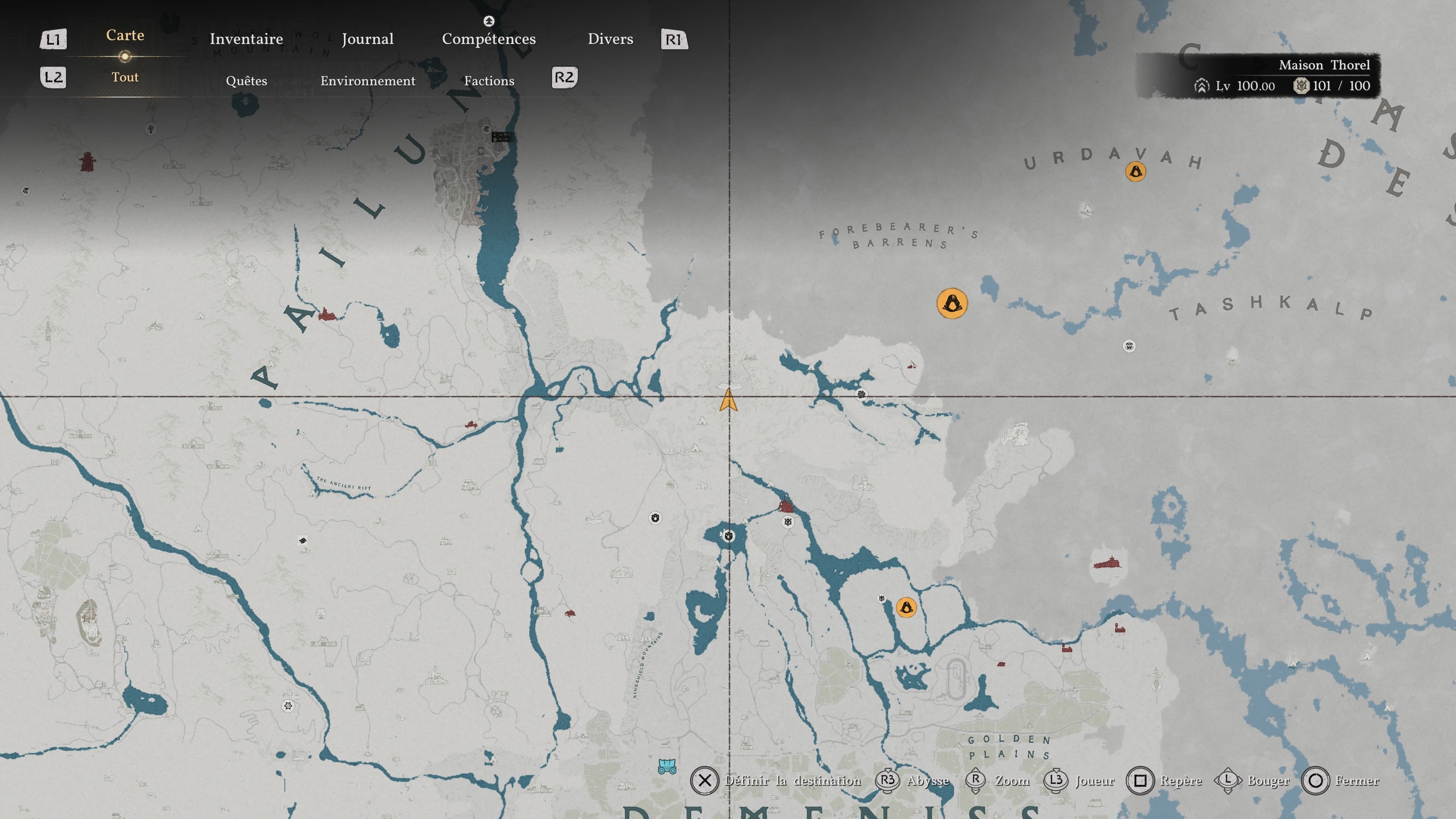Click the circle button icon
The width and height of the screenshot is (1456, 819).
pyautogui.click(x=1315, y=781)
